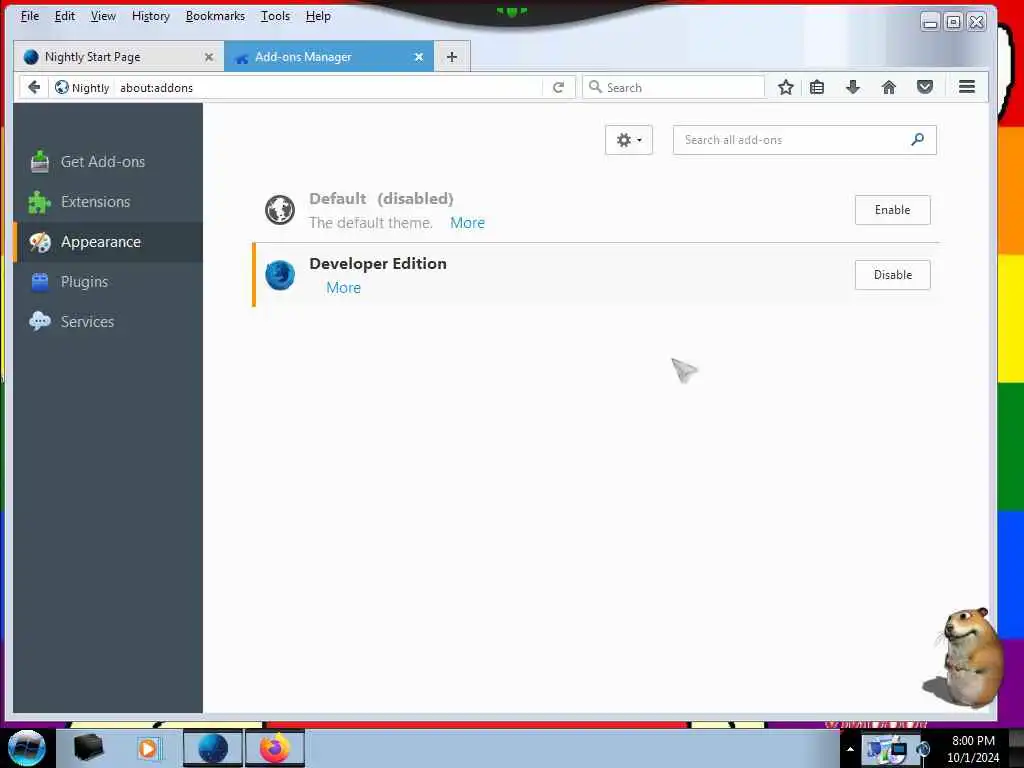Focus the toolbar Search box
Screen dimensions: 1024x768
(673, 87)
